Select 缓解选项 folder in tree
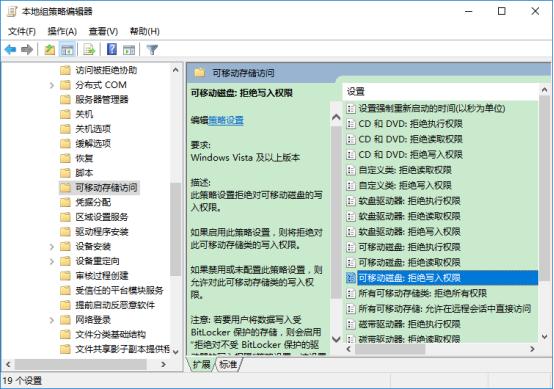Screen dimensions: 554x389 tap(93, 144)
